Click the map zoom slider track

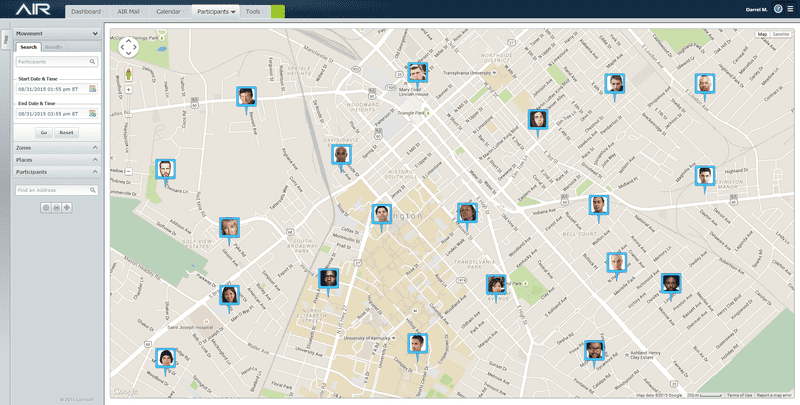[129, 131]
